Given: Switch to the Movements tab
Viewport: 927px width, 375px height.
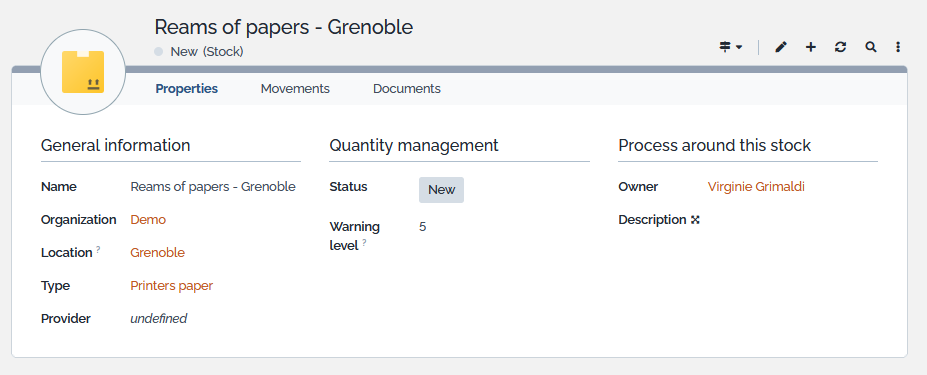Looking at the screenshot, I should [x=295, y=89].
